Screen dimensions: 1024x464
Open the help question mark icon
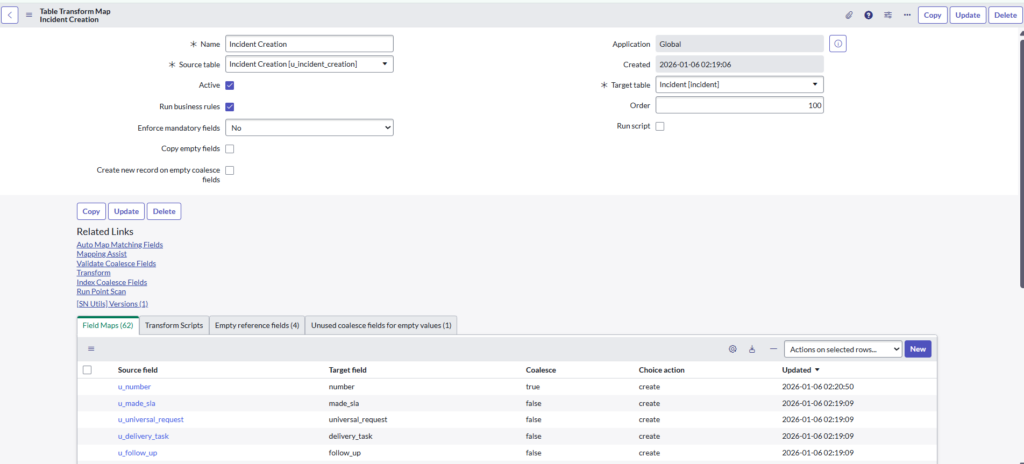[x=868, y=15]
